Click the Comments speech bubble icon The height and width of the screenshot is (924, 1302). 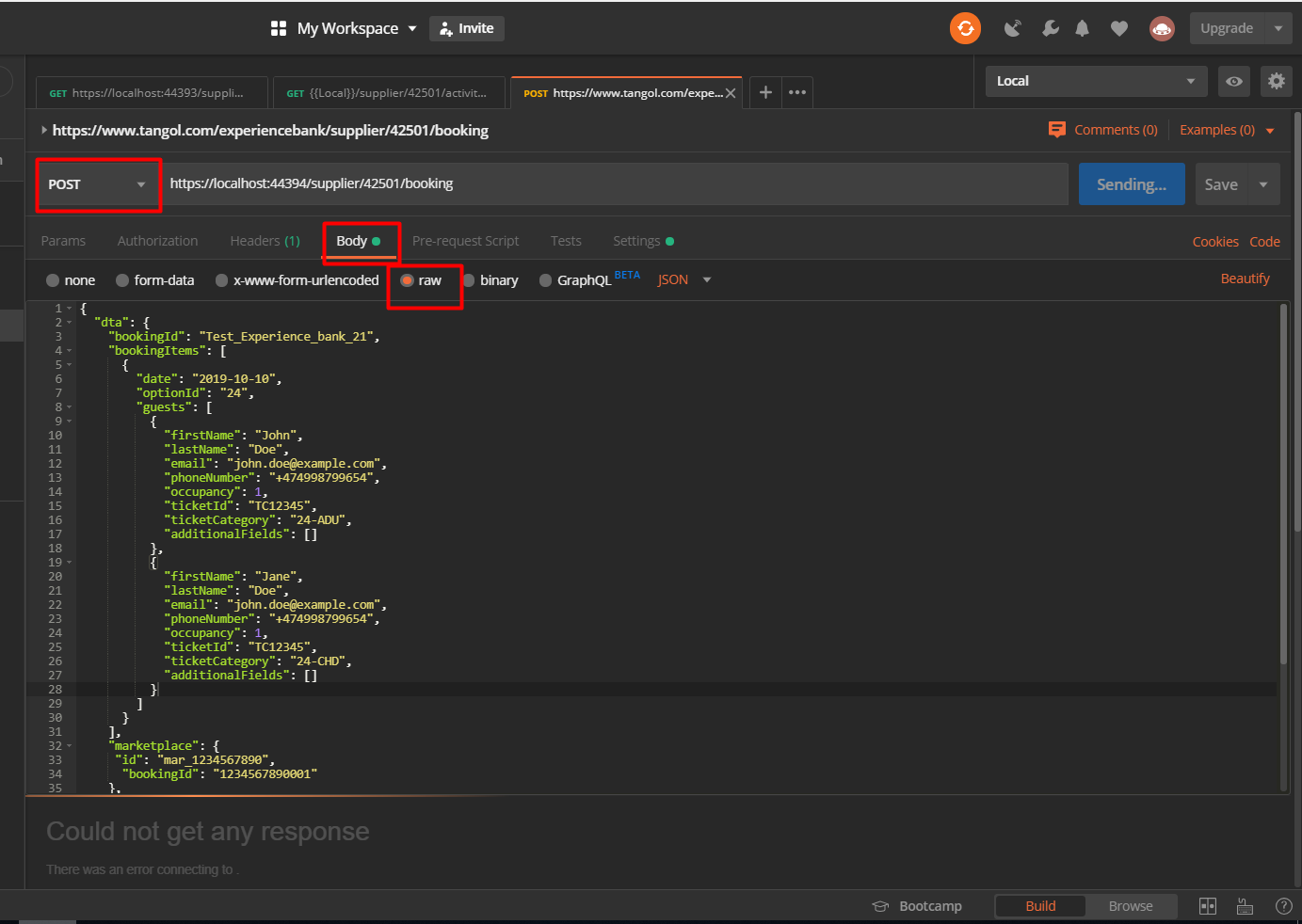pos(1057,130)
